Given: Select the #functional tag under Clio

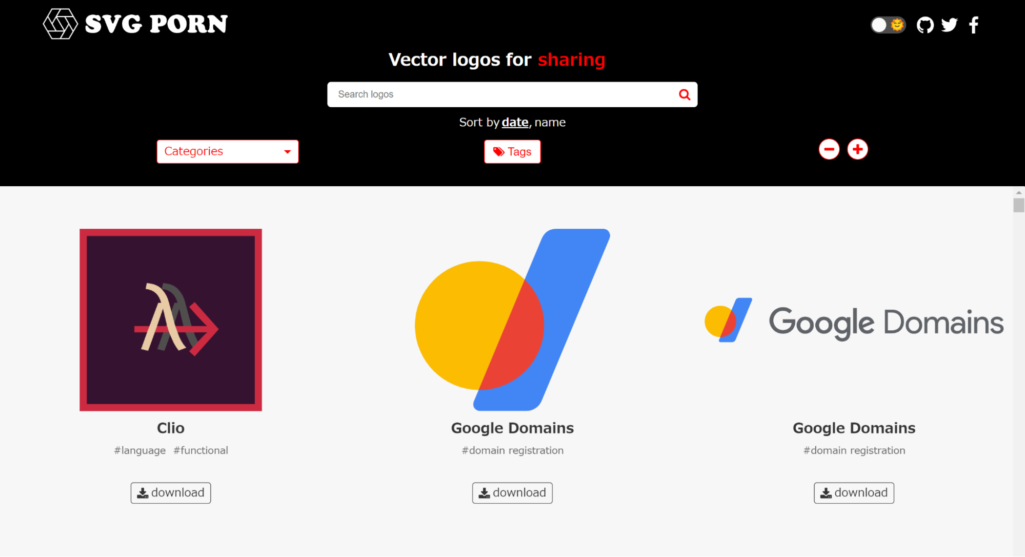Looking at the screenshot, I should (x=201, y=450).
